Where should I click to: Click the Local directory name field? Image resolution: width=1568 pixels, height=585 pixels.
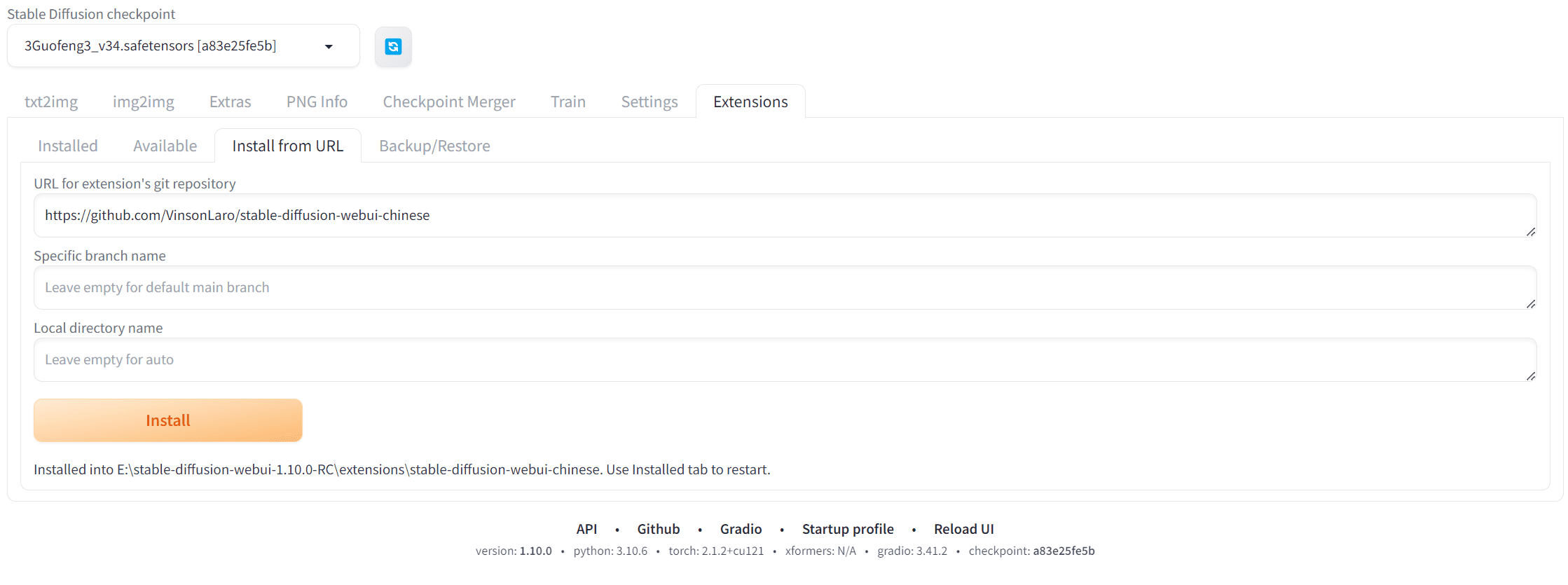(785, 360)
